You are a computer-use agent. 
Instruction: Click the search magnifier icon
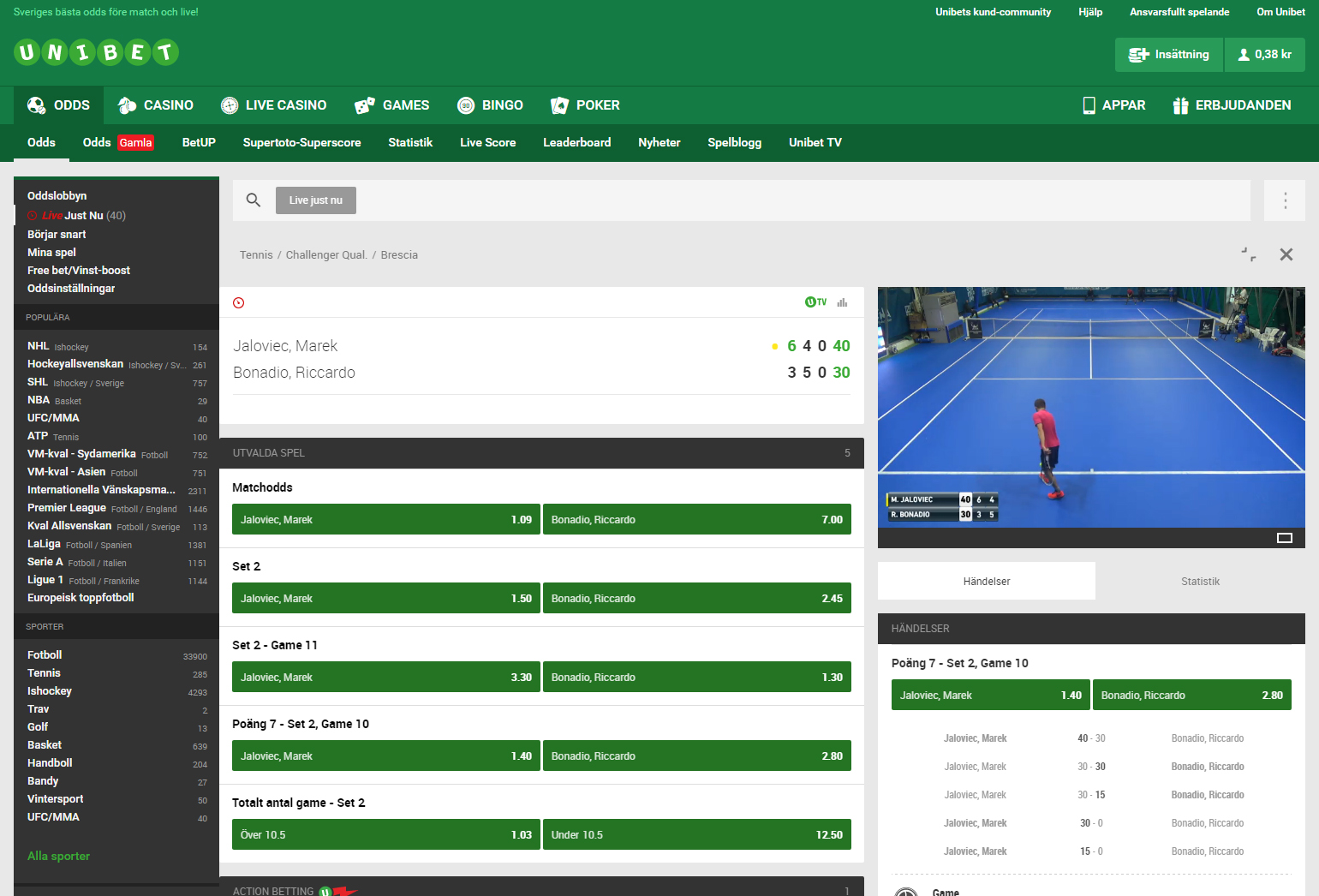254,200
